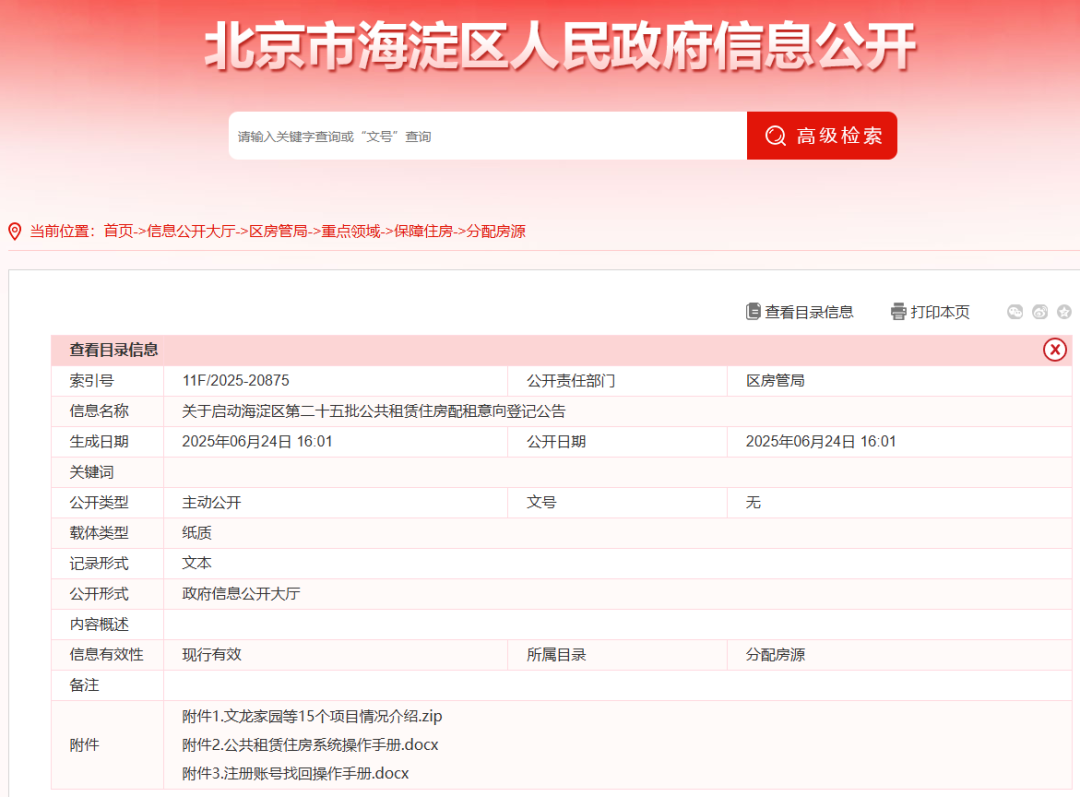Viewport: 1080px width, 797px height.
Task: Click the star favorite share icon
Action: pyautogui.click(x=1064, y=312)
